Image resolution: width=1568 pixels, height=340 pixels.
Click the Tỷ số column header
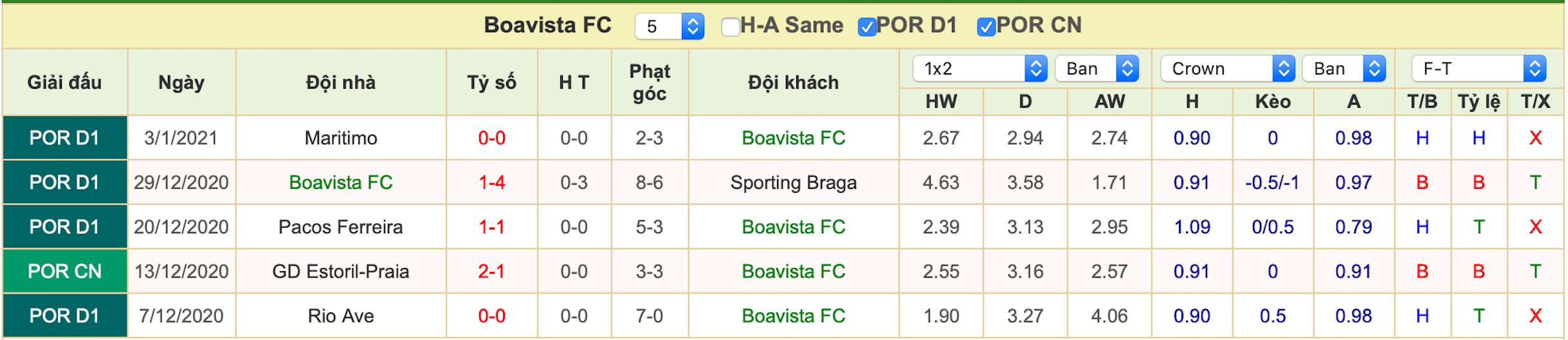click(x=491, y=82)
